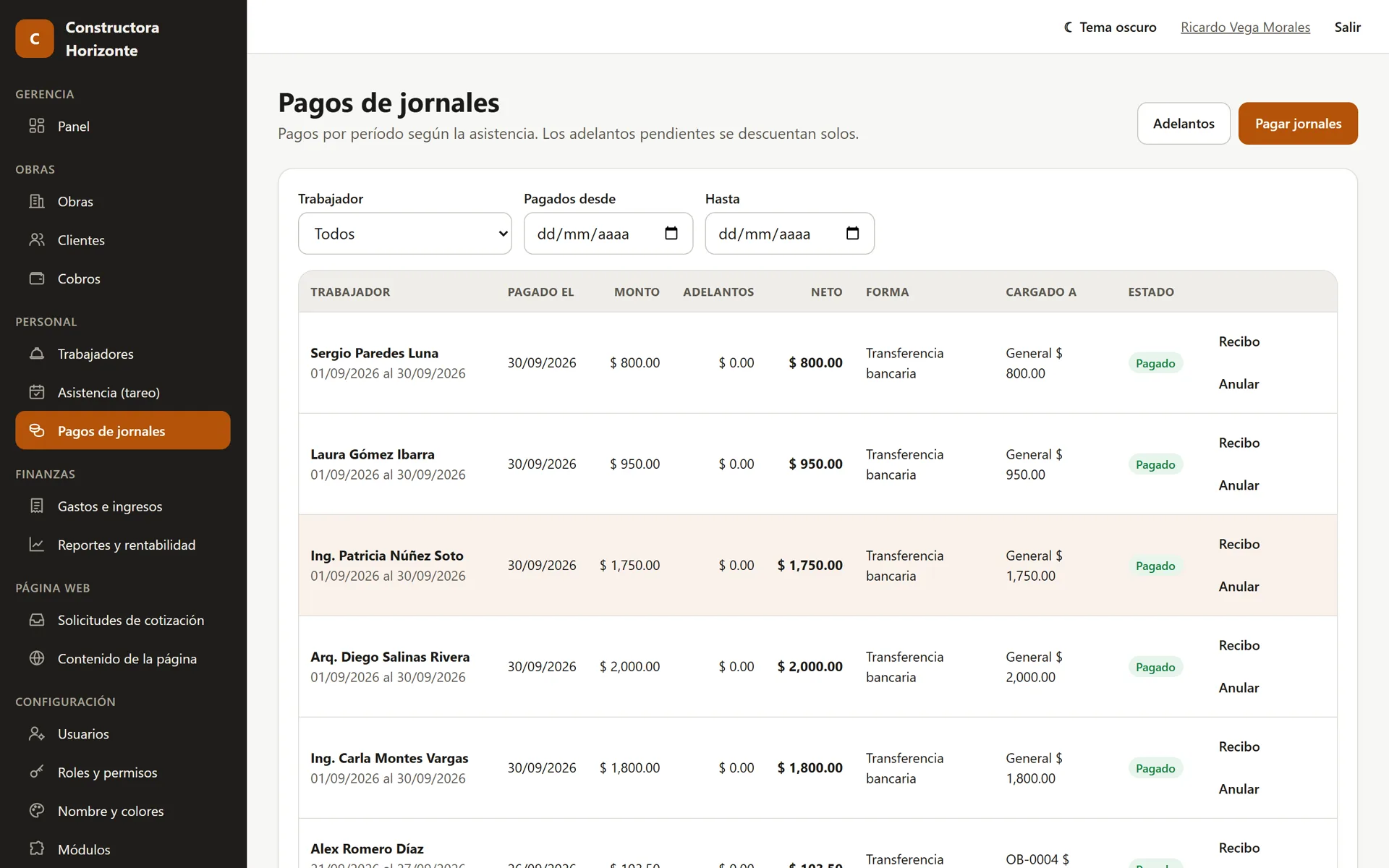The width and height of the screenshot is (1389, 868).
Task: Click the Cobros wallet icon
Action: click(37, 278)
